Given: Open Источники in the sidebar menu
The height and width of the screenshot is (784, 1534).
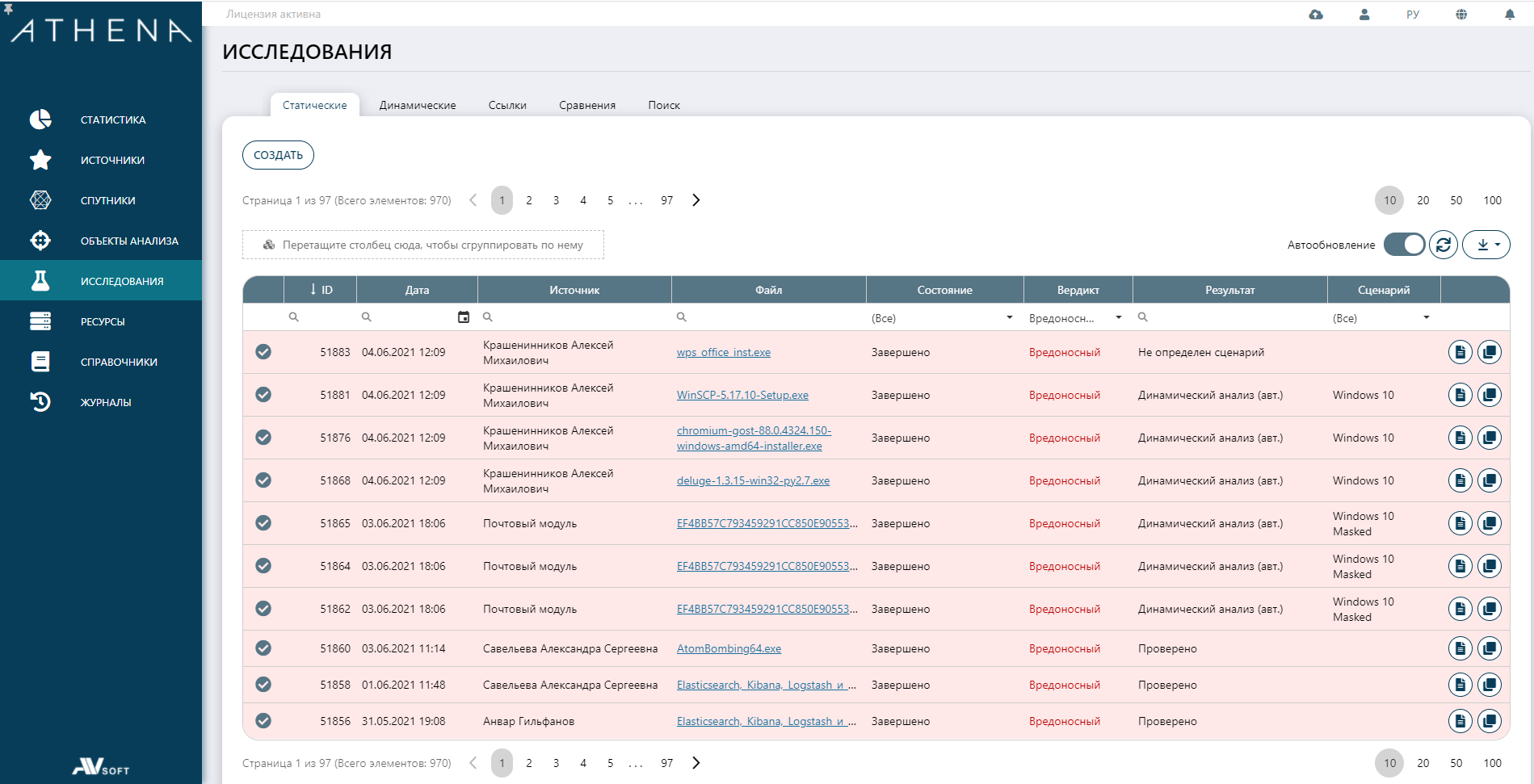Looking at the screenshot, I should point(112,160).
